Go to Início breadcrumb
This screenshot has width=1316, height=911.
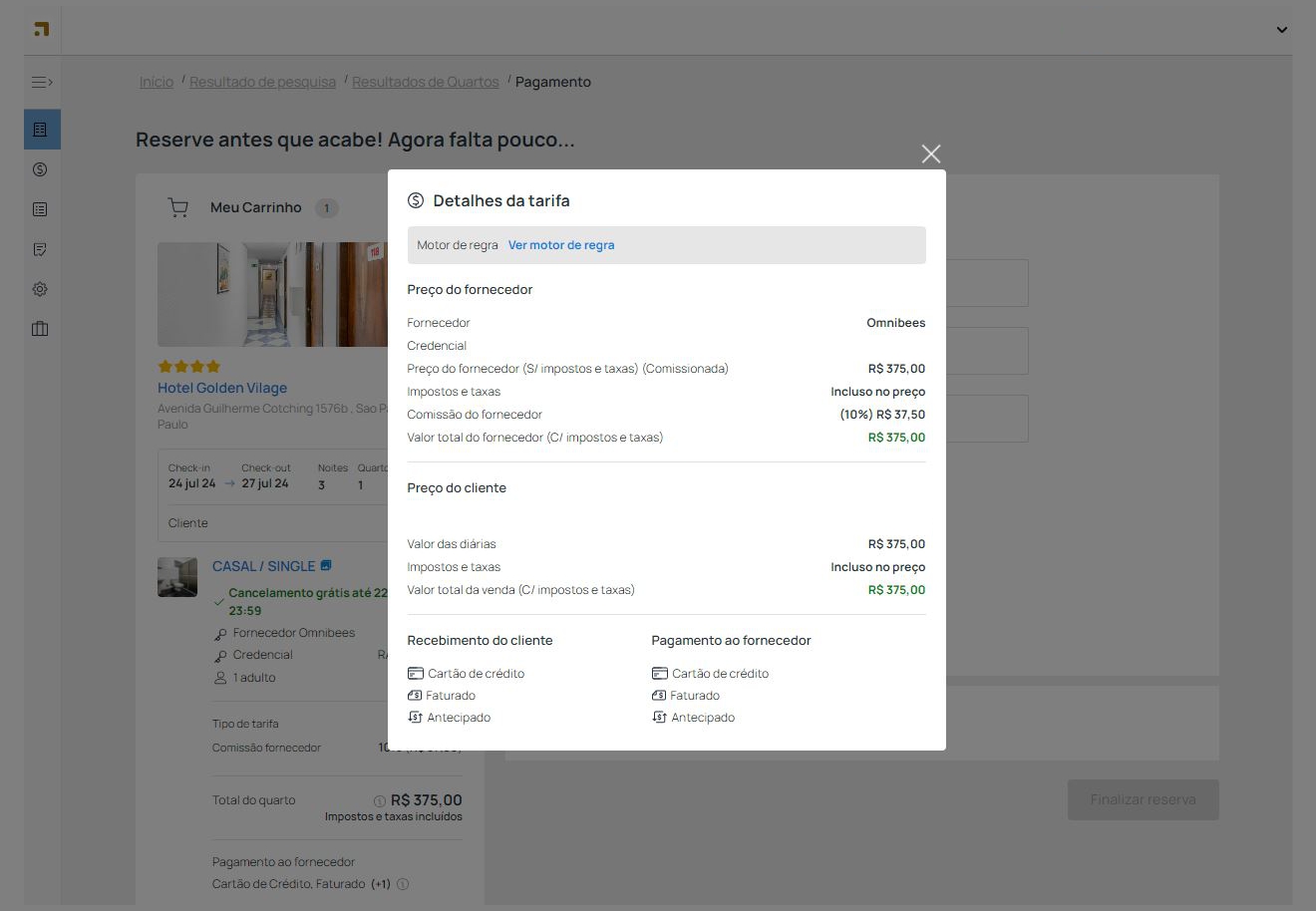tap(157, 82)
